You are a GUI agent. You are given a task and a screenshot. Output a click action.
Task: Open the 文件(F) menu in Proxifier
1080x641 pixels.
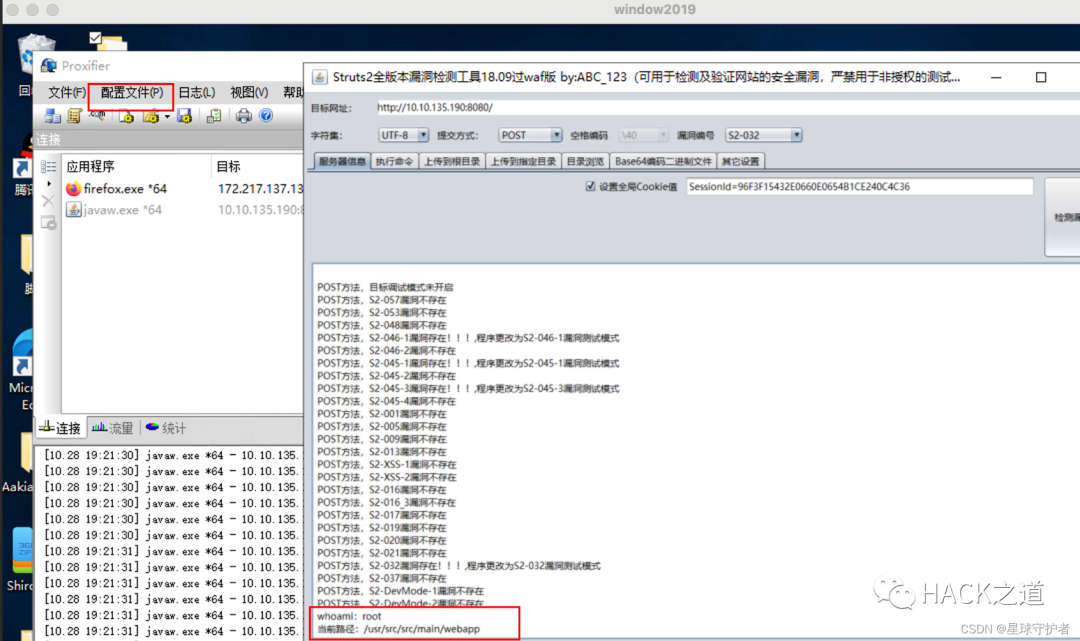(66, 92)
